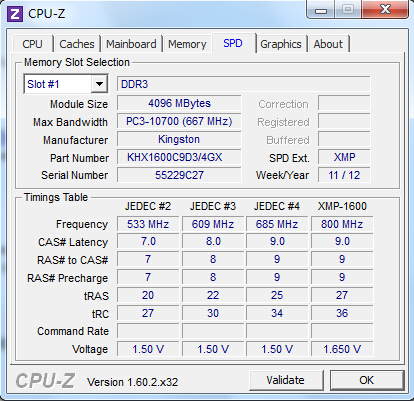Screen dimensions: 414x401
Task: Open the Memory tab
Action: [187, 44]
